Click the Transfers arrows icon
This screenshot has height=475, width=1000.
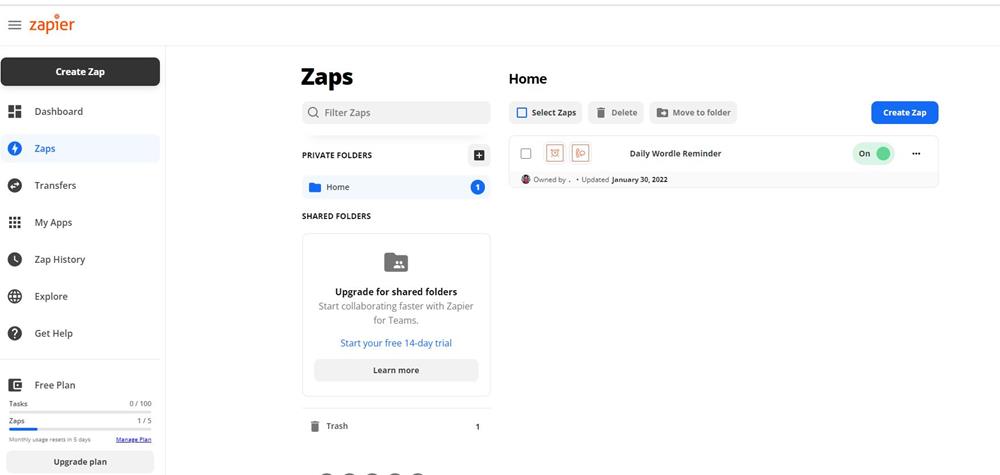[15, 186]
